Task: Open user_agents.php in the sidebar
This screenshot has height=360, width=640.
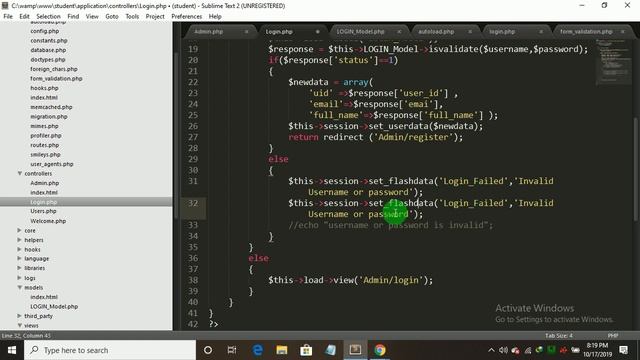Action: pyautogui.click(x=52, y=164)
